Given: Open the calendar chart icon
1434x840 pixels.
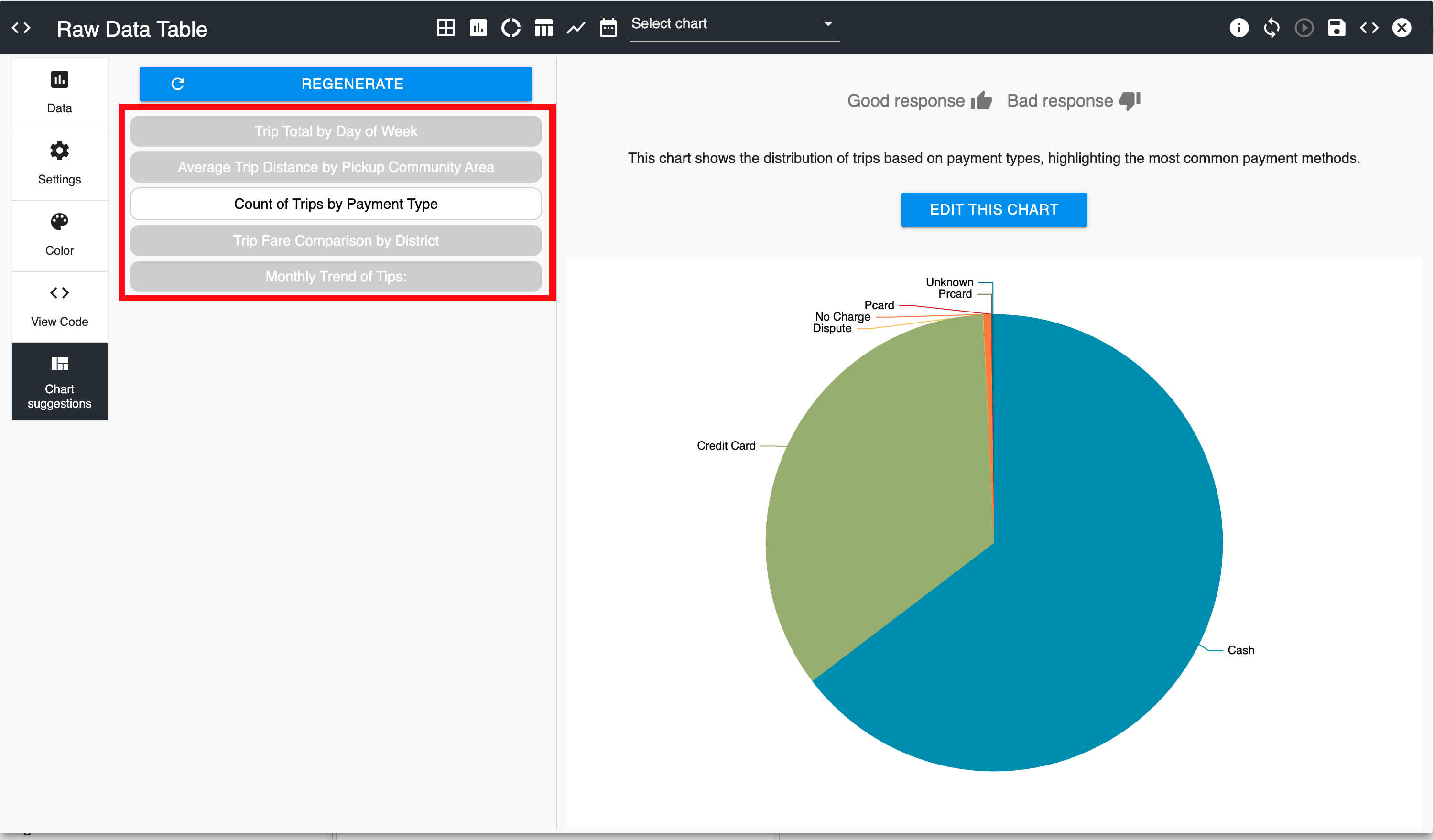Looking at the screenshot, I should (608, 27).
